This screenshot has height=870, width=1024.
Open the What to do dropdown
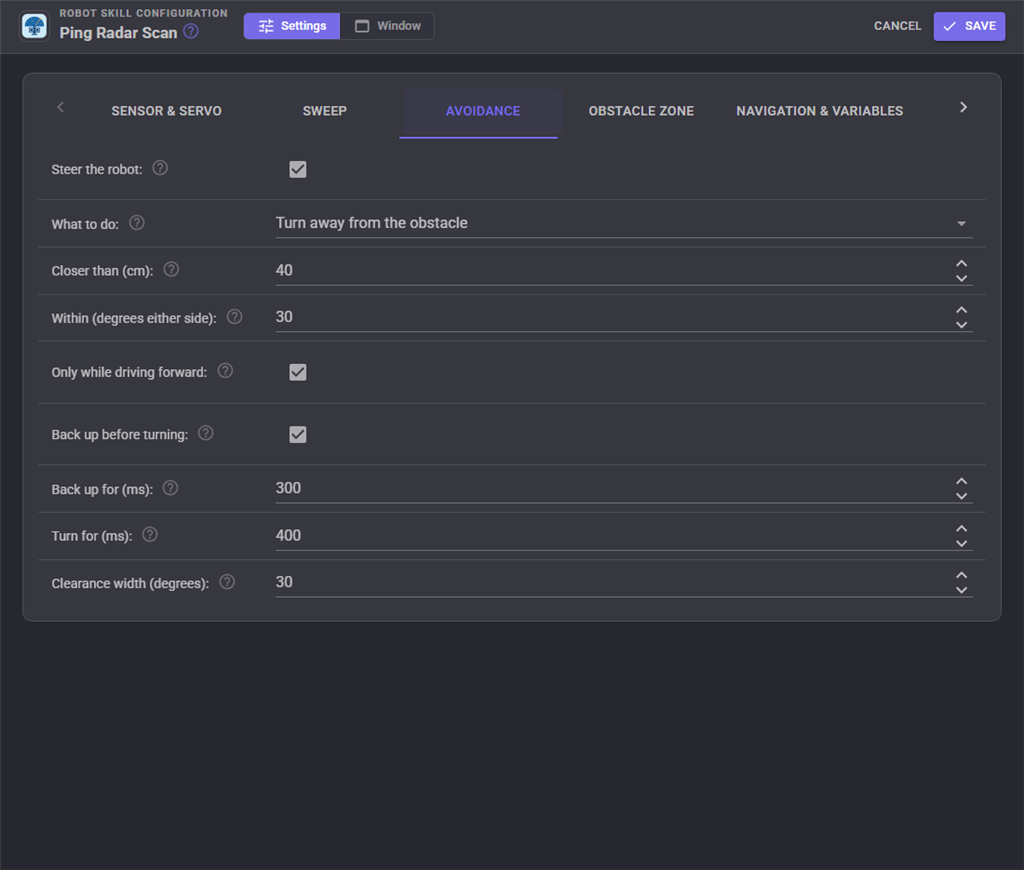coord(624,223)
